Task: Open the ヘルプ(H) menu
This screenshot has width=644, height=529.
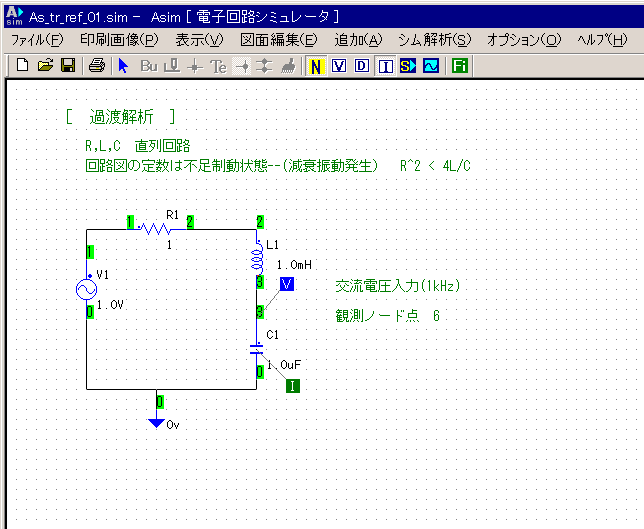Action: [x=602, y=40]
